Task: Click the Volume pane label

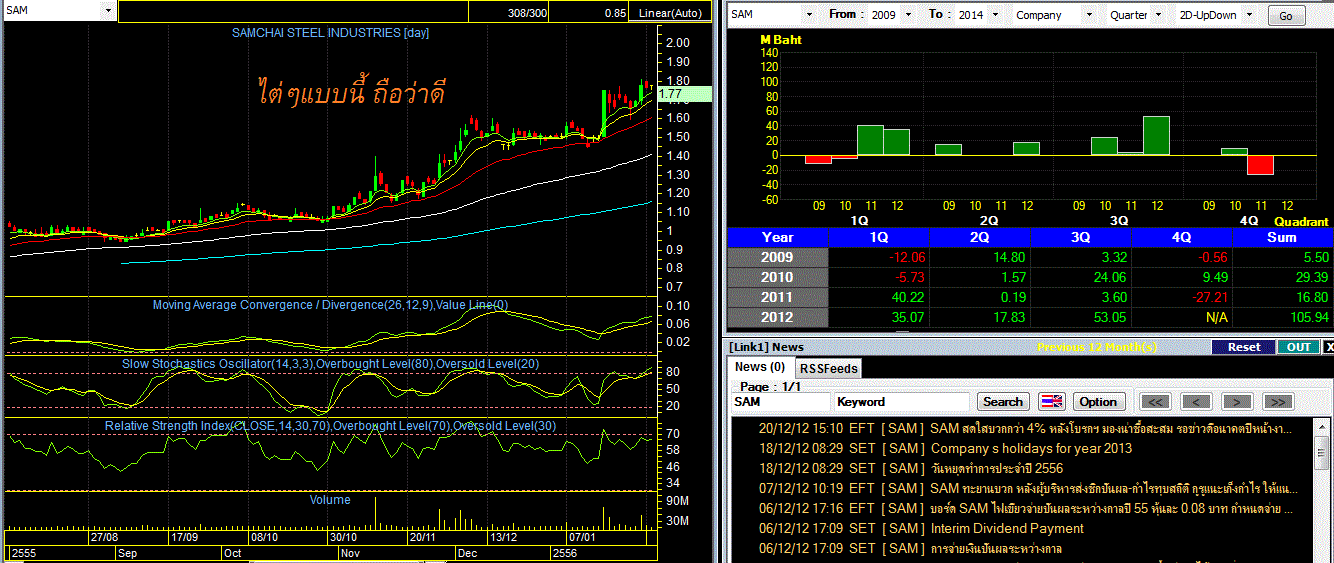Action: (x=330, y=500)
